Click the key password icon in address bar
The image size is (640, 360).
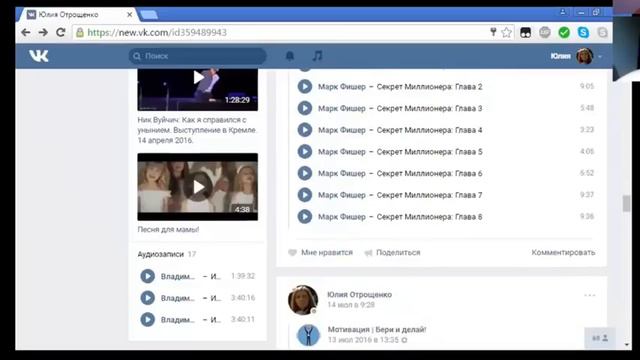coord(493,32)
